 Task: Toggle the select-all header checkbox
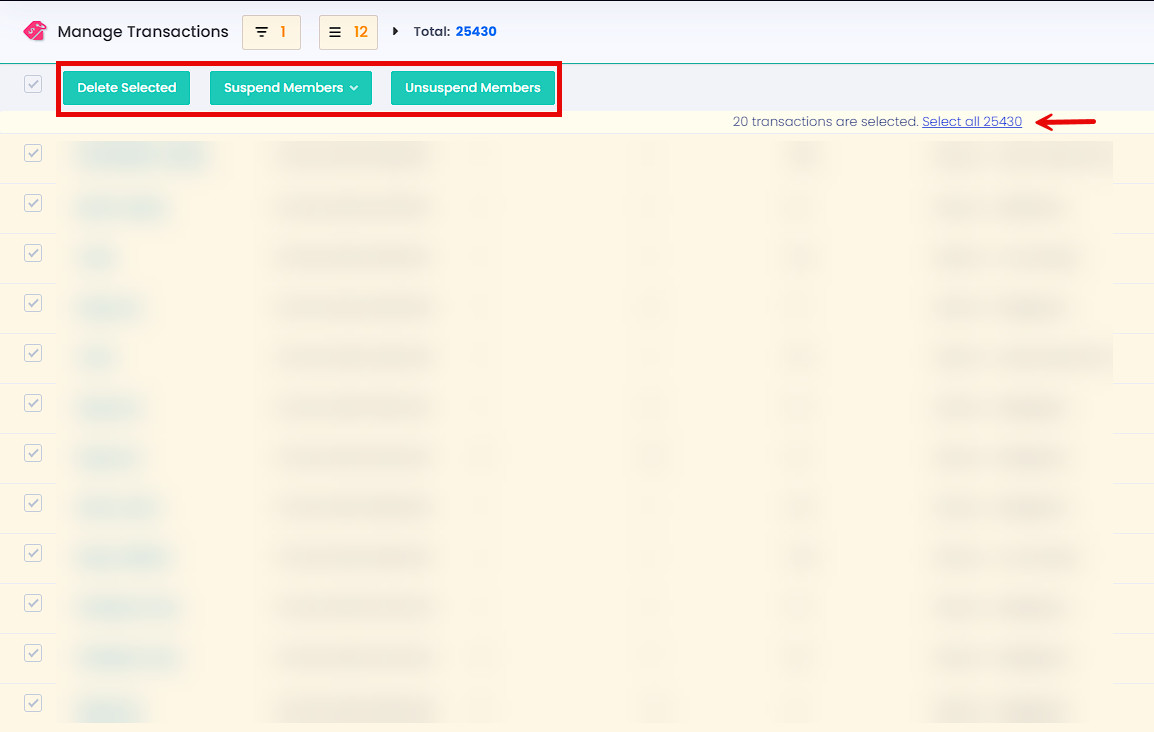tap(33, 84)
